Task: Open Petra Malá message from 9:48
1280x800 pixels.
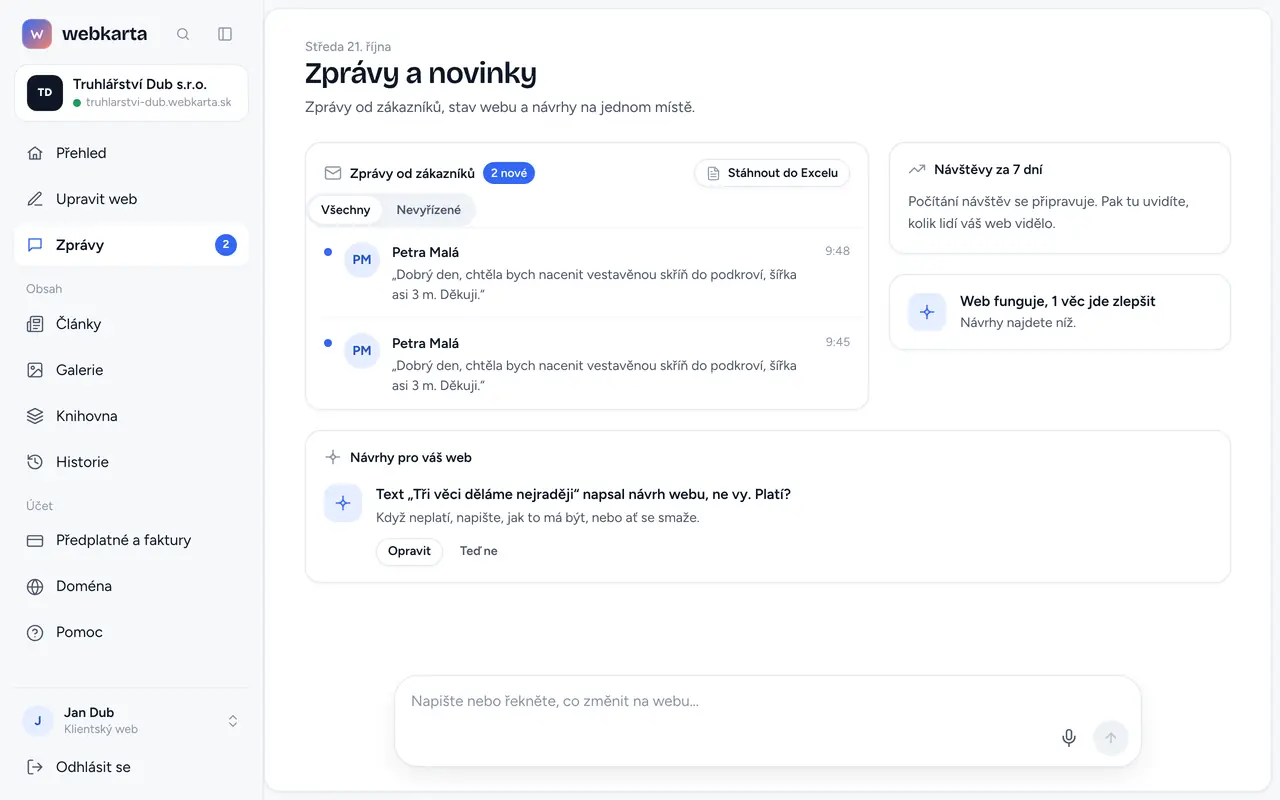Action: pos(587,273)
